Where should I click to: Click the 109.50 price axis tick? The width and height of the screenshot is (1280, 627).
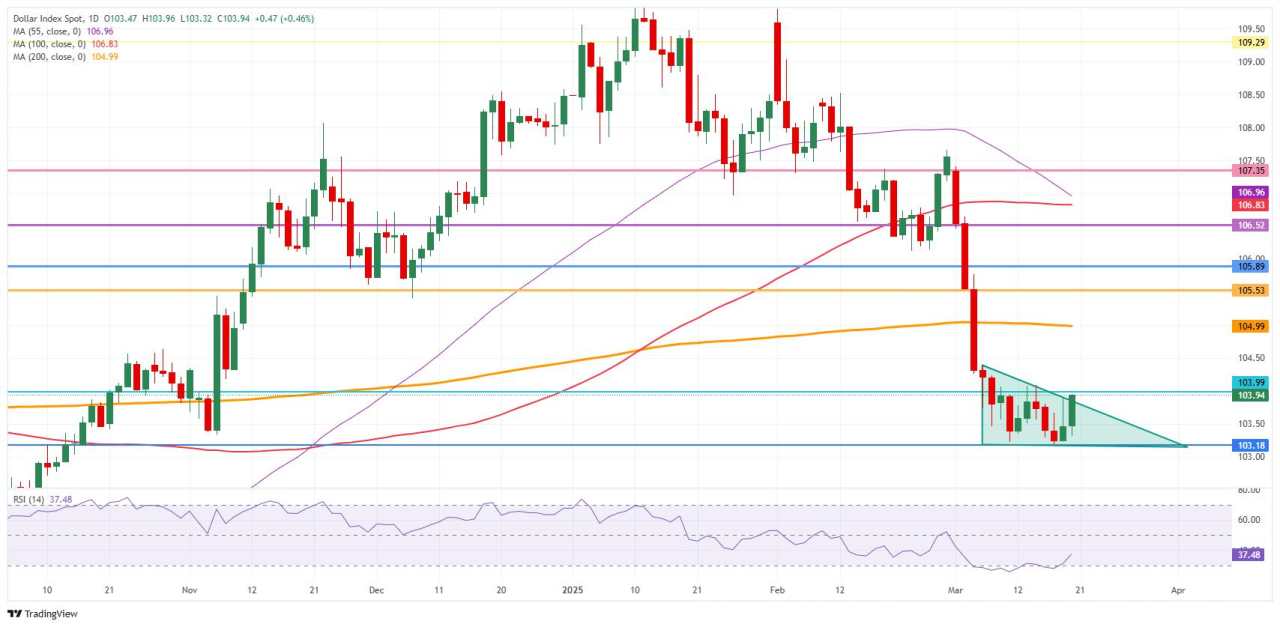tap(1254, 29)
